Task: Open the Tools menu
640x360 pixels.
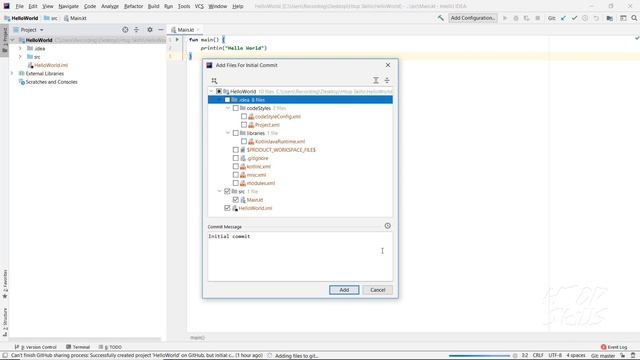Action: [x=184, y=6]
